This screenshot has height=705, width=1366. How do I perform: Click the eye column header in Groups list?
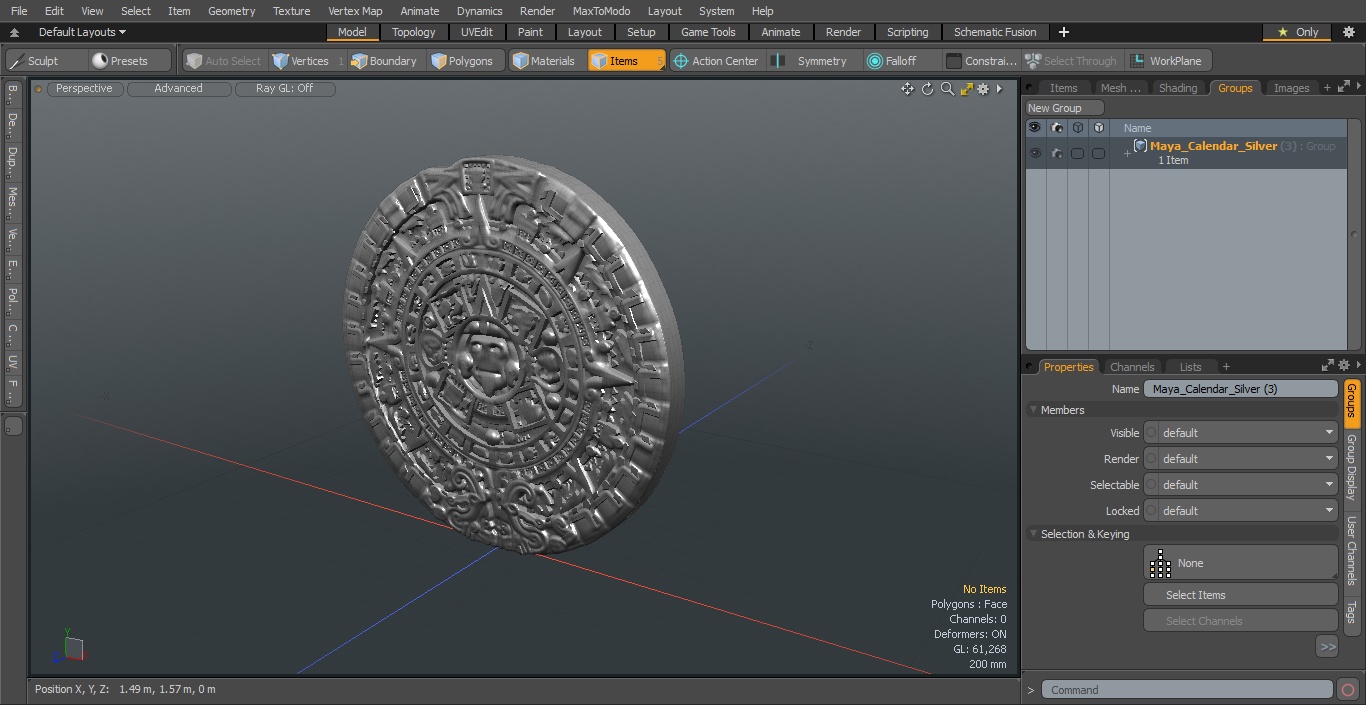click(x=1035, y=127)
